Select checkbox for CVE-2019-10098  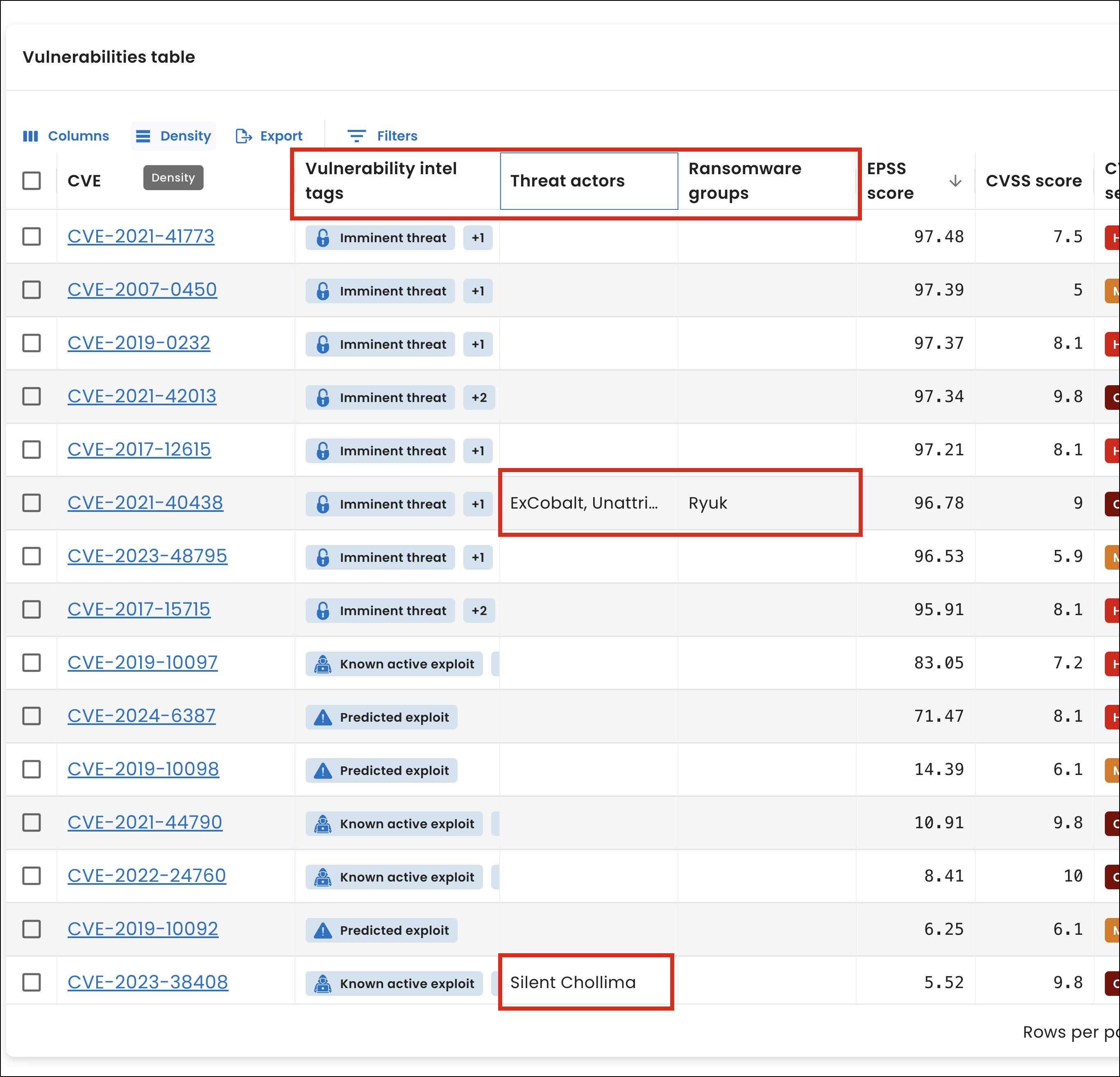(32, 770)
